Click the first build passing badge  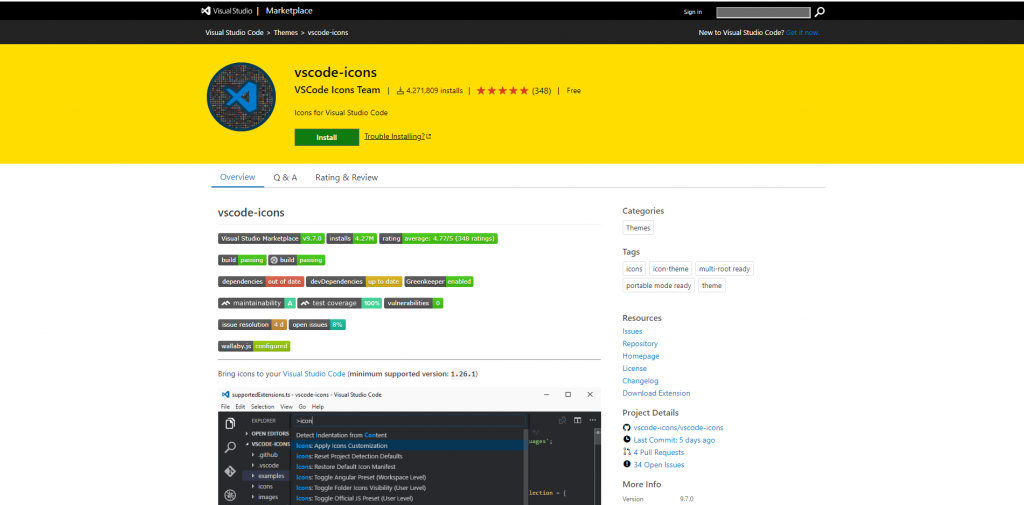(242, 260)
